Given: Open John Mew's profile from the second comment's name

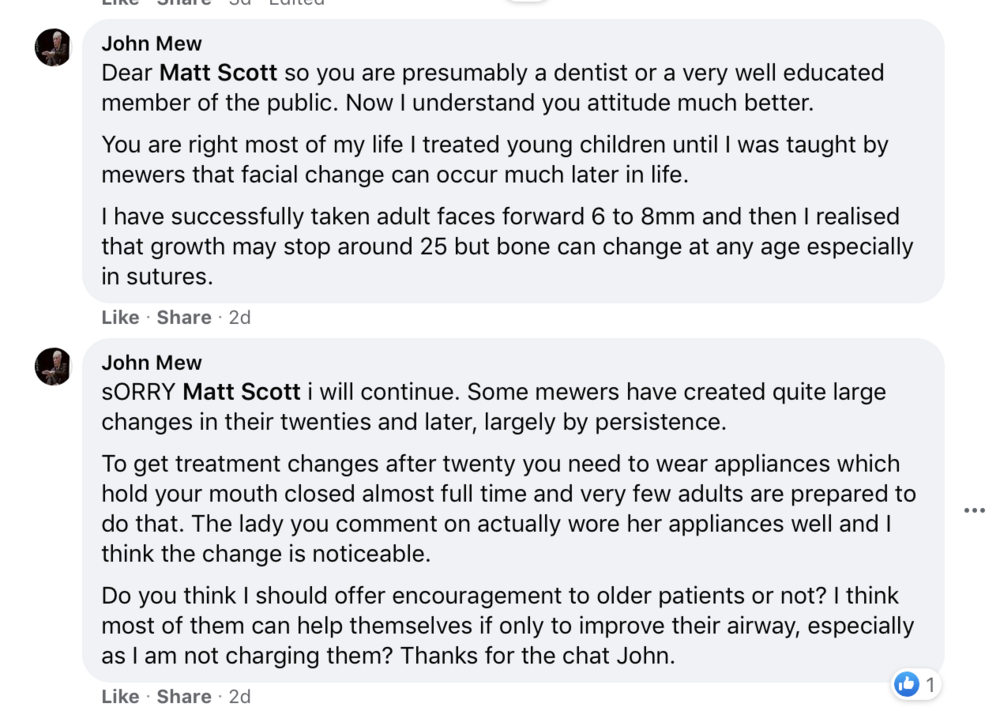Looking at the screenshot, I should (152, 362).
